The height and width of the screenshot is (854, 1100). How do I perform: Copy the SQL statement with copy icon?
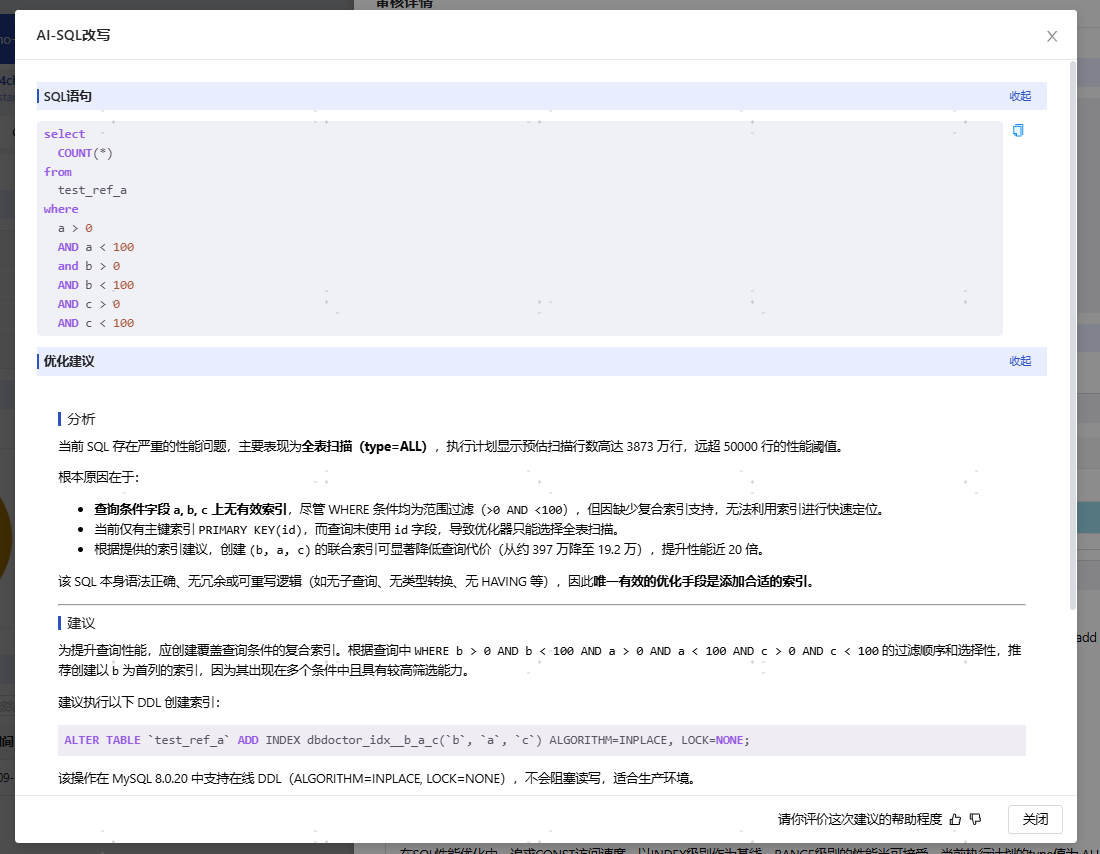tap(1018, 131)
